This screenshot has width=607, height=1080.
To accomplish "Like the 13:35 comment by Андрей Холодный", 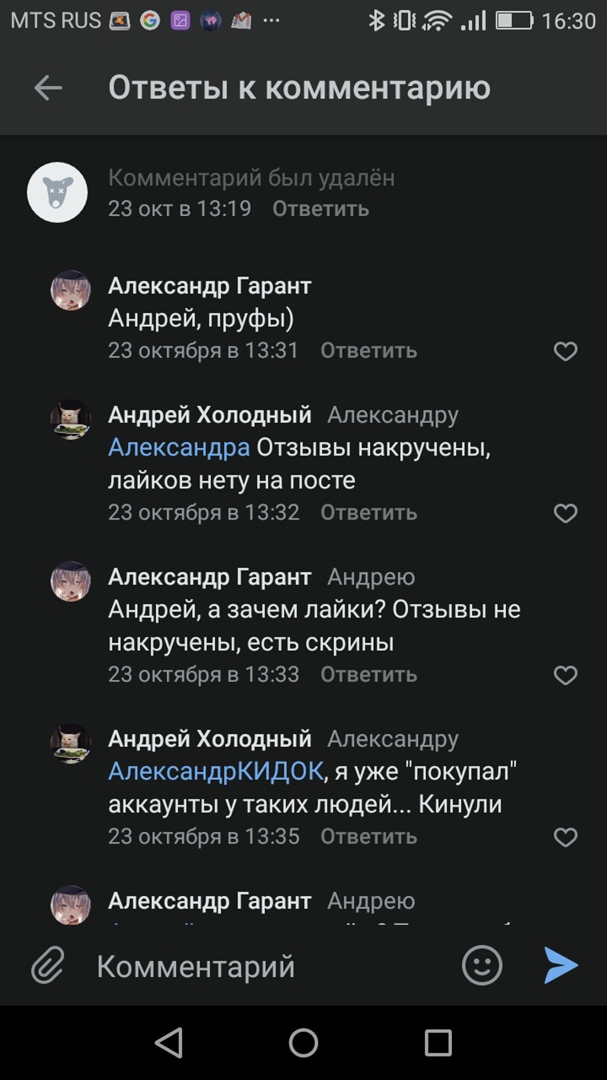I will (565, 837).
